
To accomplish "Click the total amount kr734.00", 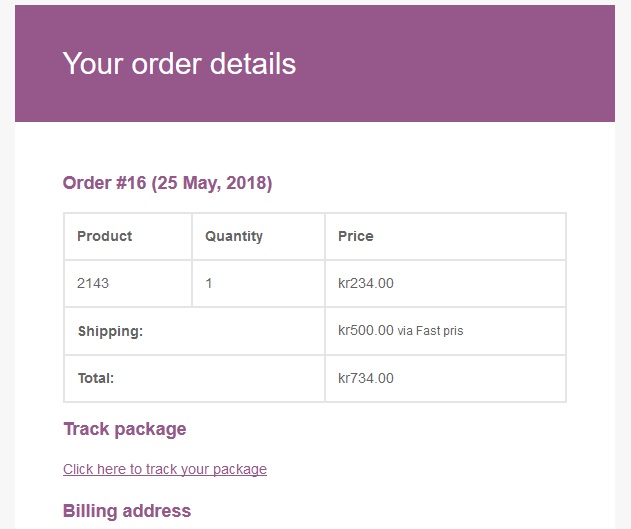I will tap(366, 378).
